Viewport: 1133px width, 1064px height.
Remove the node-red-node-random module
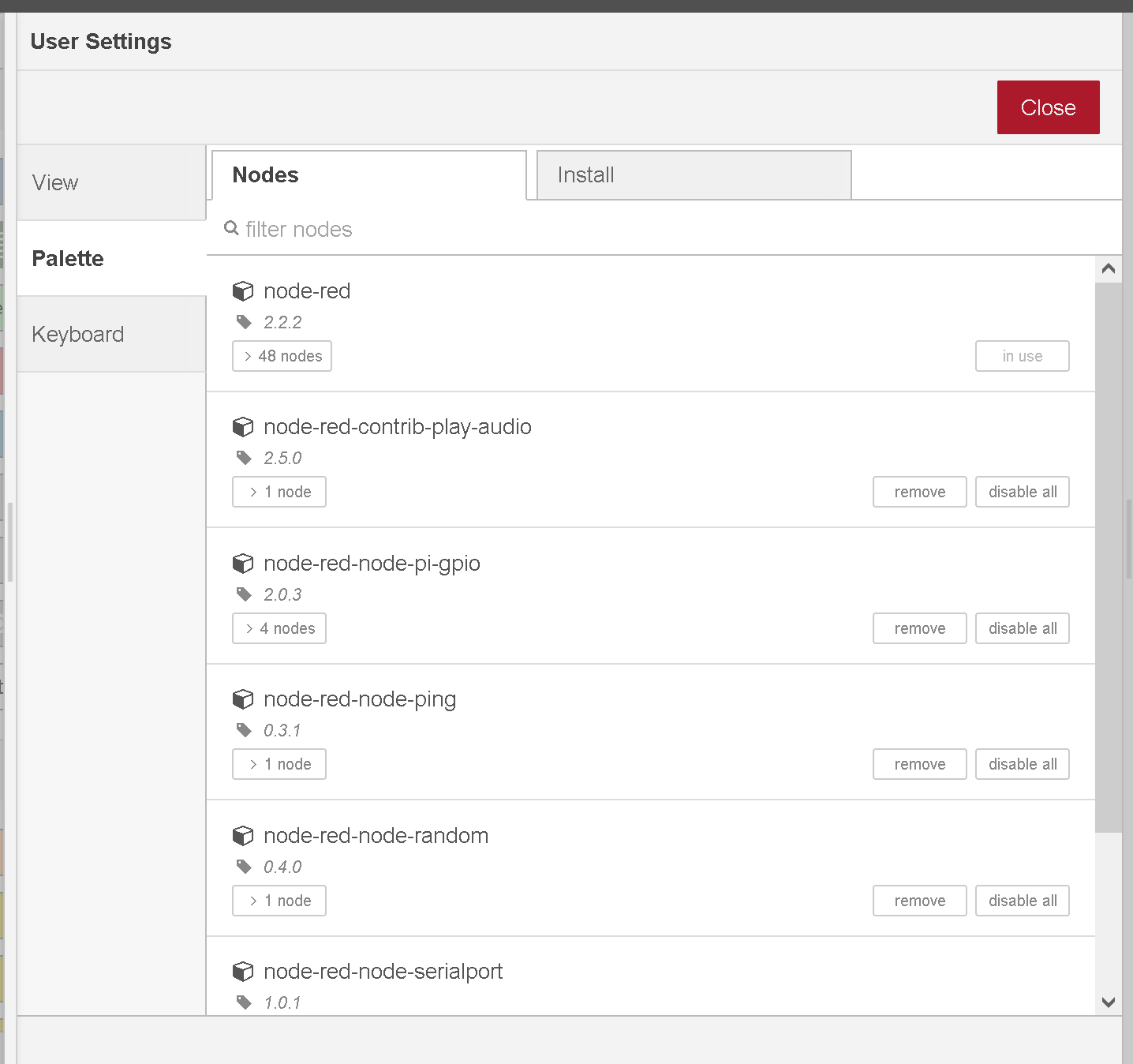tap(920, 901)
